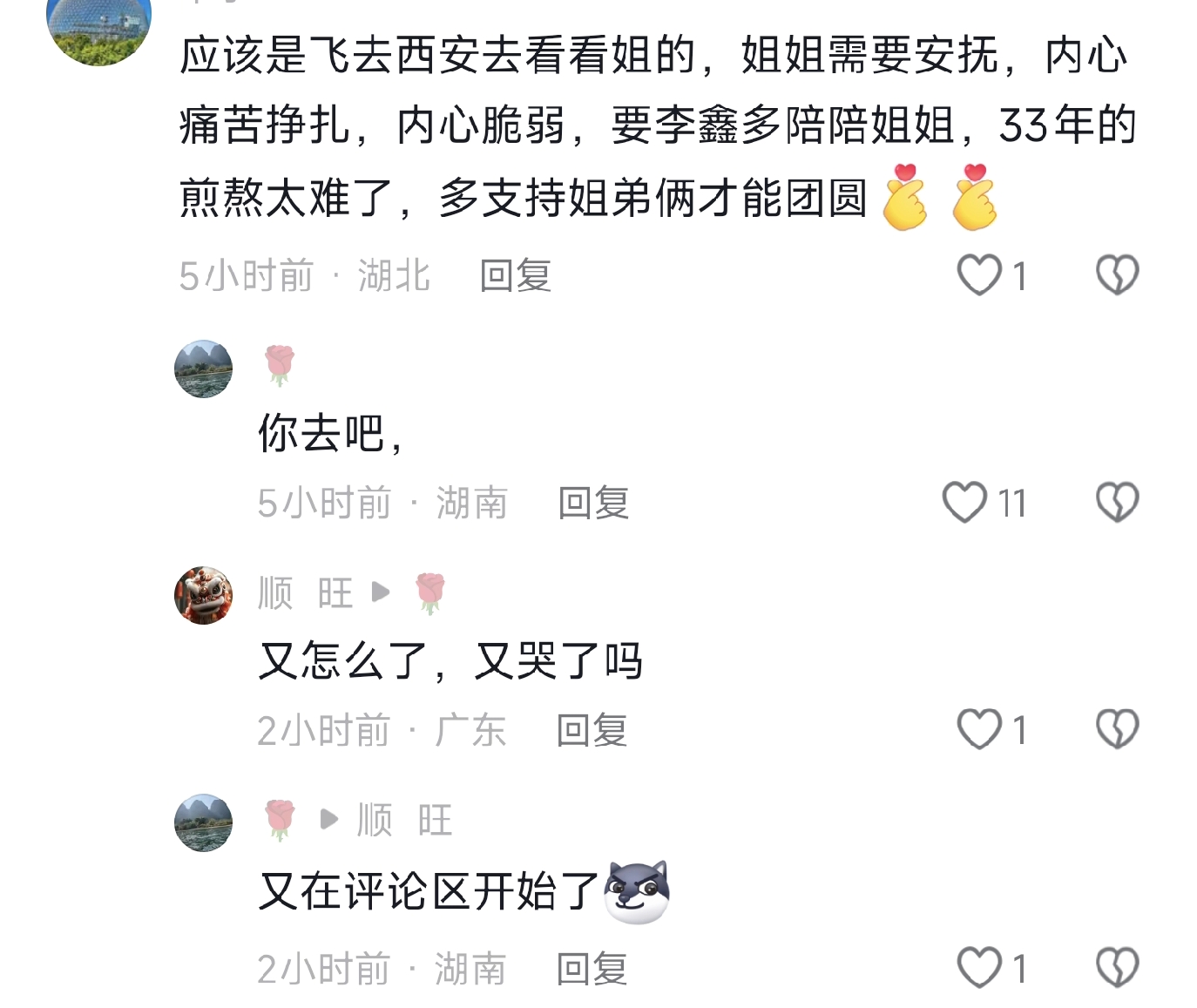1197x1008 pixels.
Task: Tap 回复 under 又怎么了,又哭了吗
Action: click(592, 730)
